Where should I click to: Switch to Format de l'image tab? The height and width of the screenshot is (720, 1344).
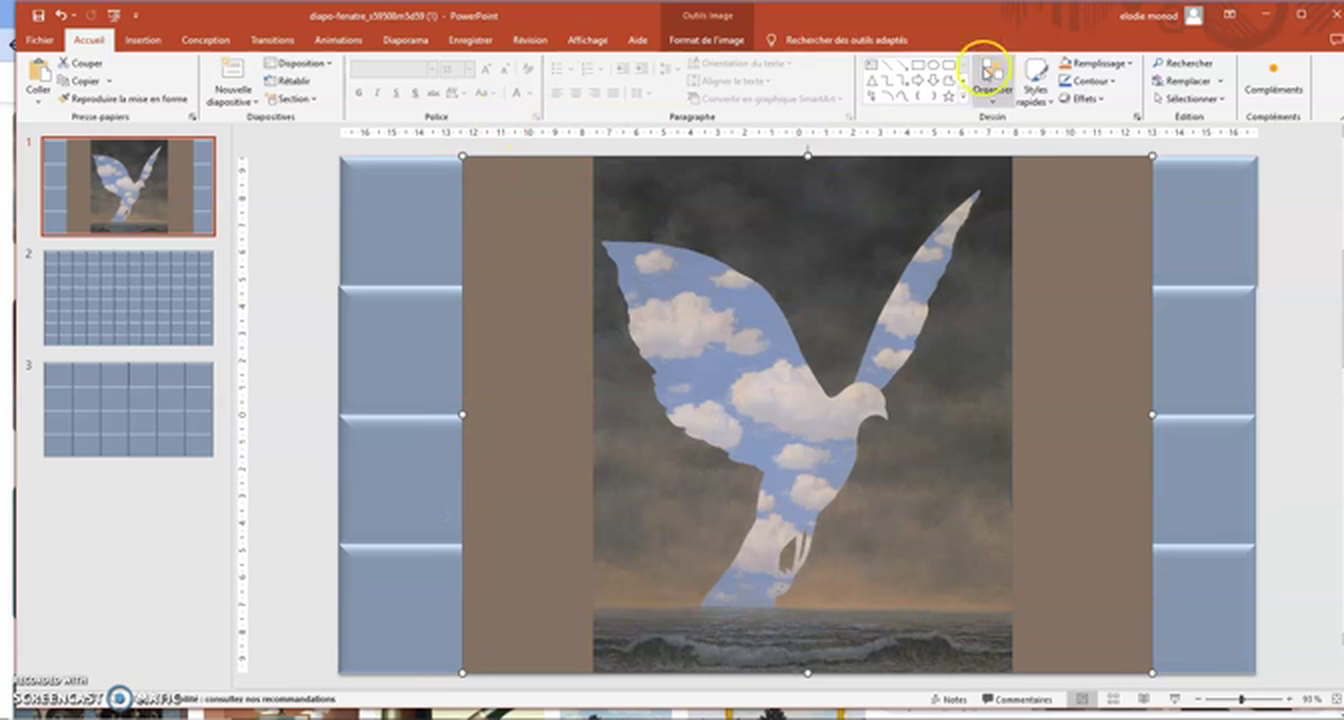pos(706,40)
